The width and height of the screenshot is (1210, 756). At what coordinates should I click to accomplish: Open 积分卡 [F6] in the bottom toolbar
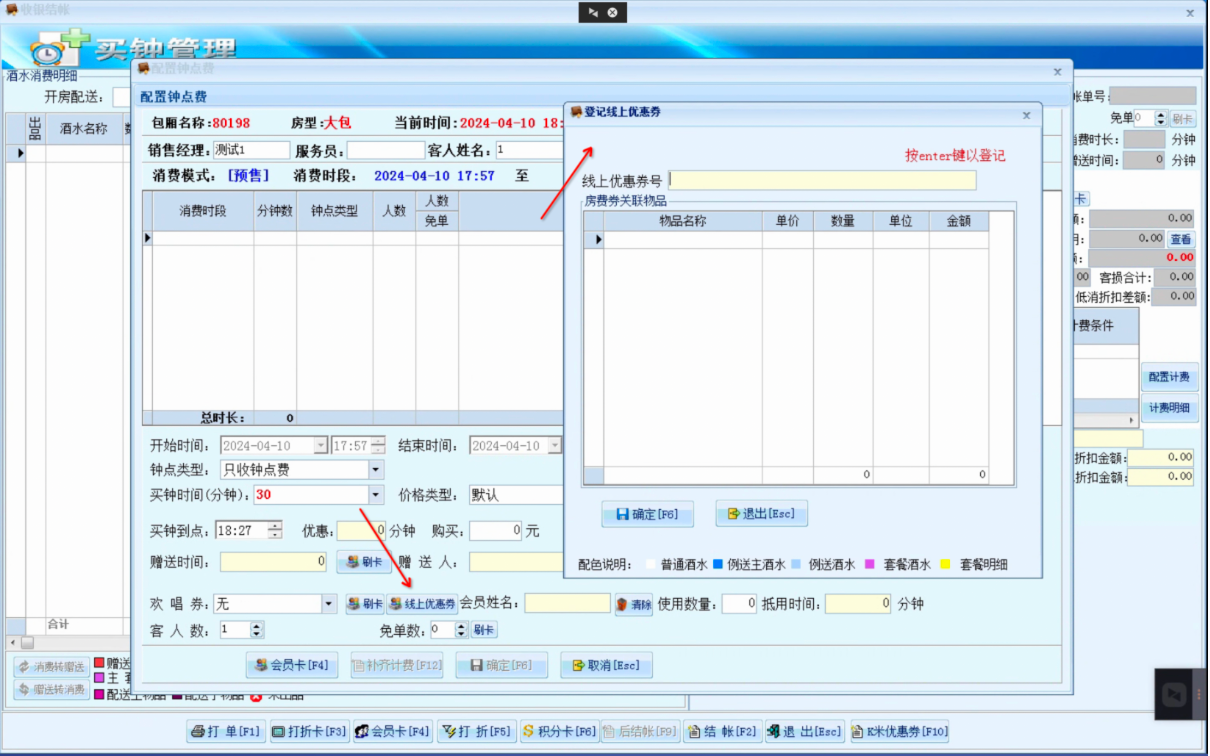559,731
